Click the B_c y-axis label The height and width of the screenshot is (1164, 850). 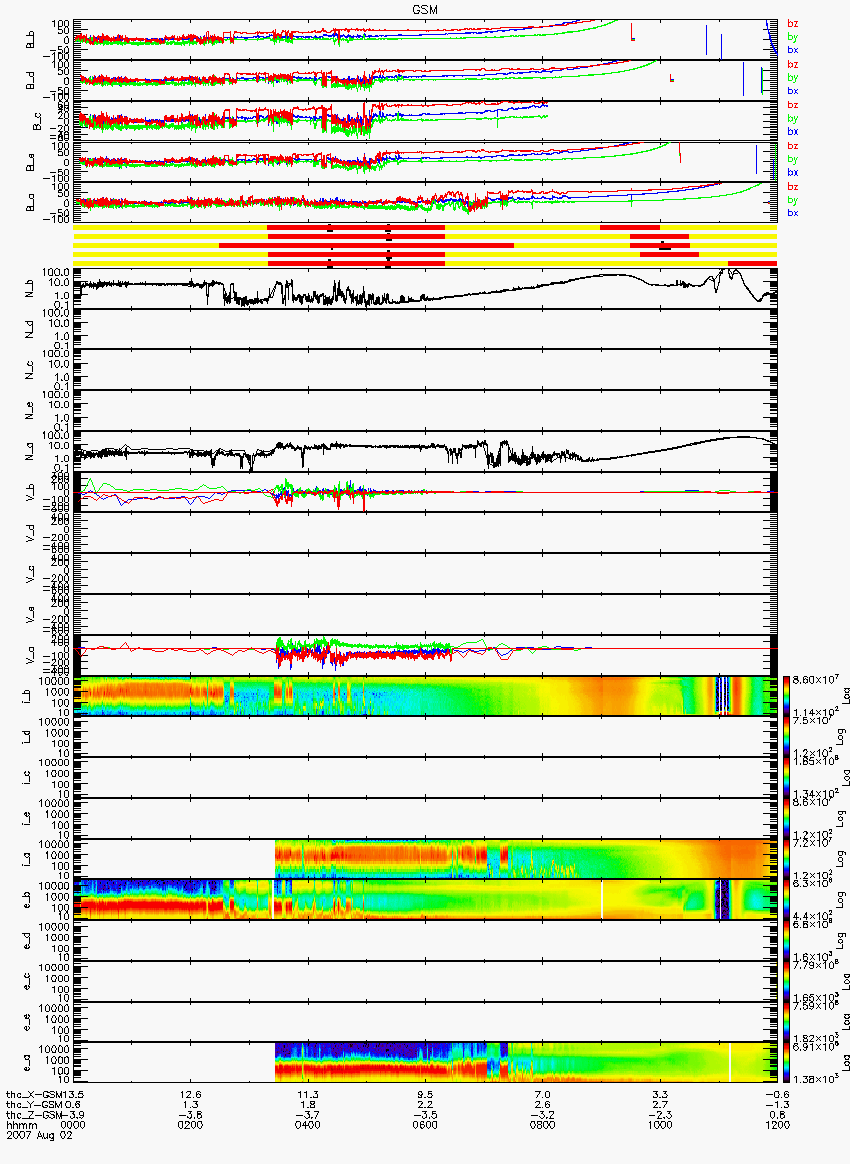point(36,121)
